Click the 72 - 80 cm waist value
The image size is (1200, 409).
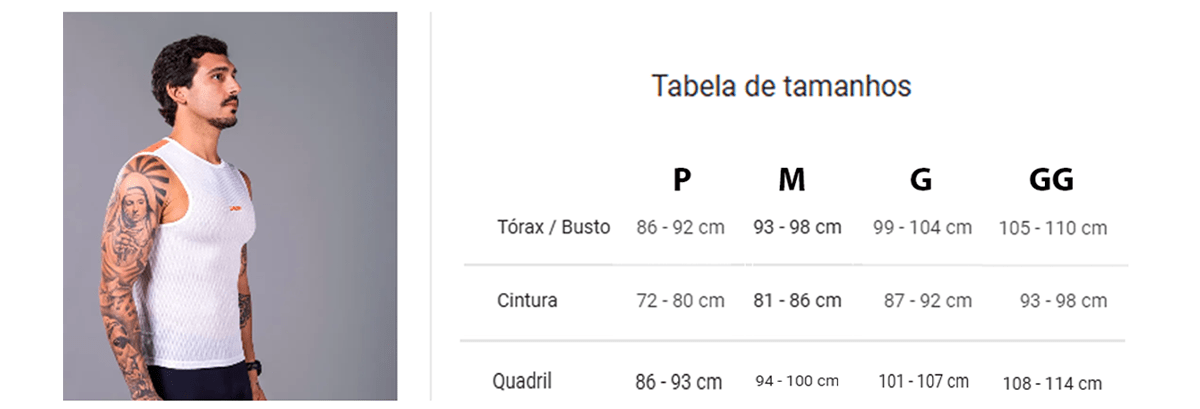(680, 300)
